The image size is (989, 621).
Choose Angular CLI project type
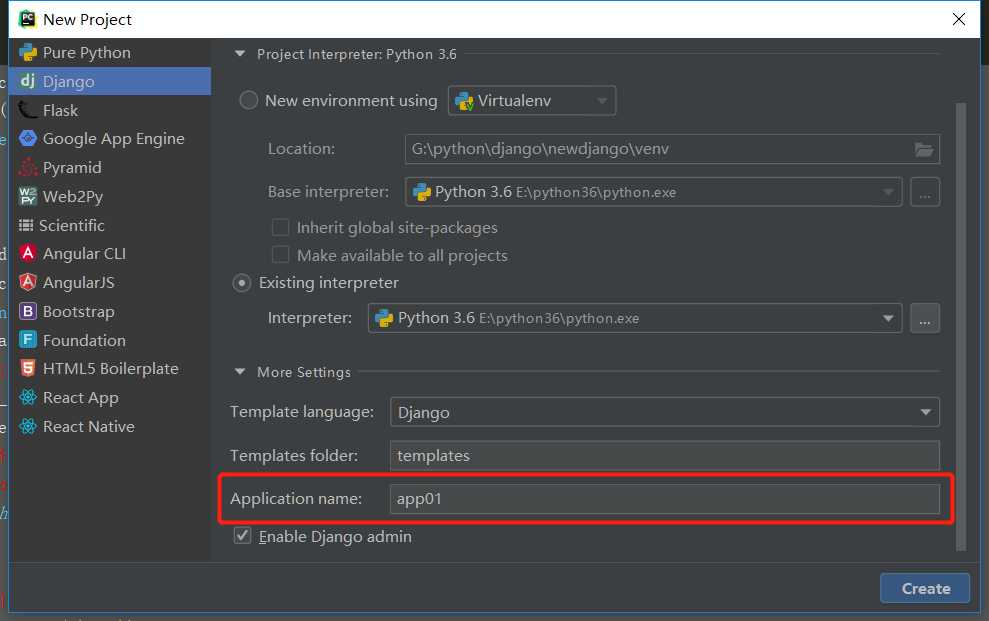click(x=110, y=253)
